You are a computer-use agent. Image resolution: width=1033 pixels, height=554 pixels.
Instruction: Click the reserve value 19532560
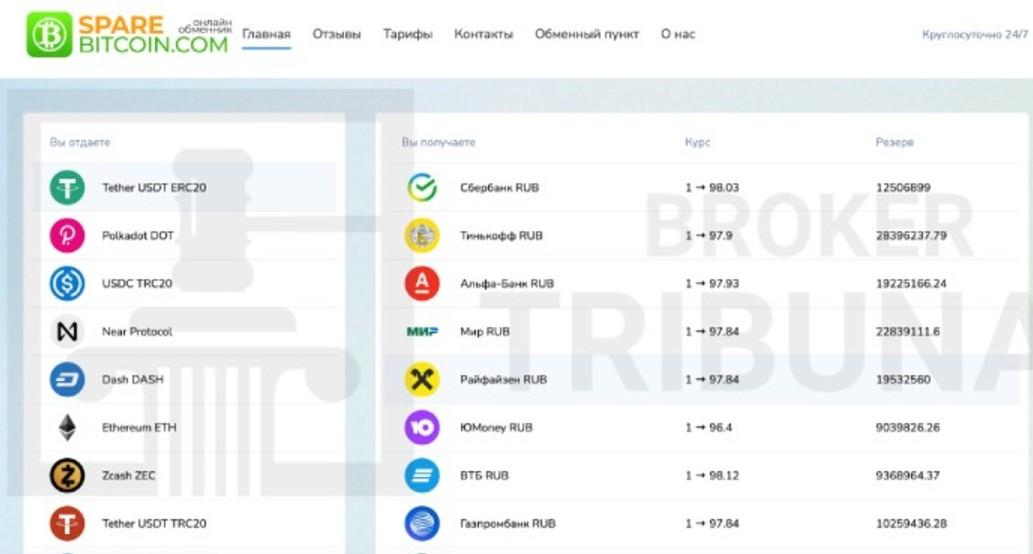(x=903, y=380)
